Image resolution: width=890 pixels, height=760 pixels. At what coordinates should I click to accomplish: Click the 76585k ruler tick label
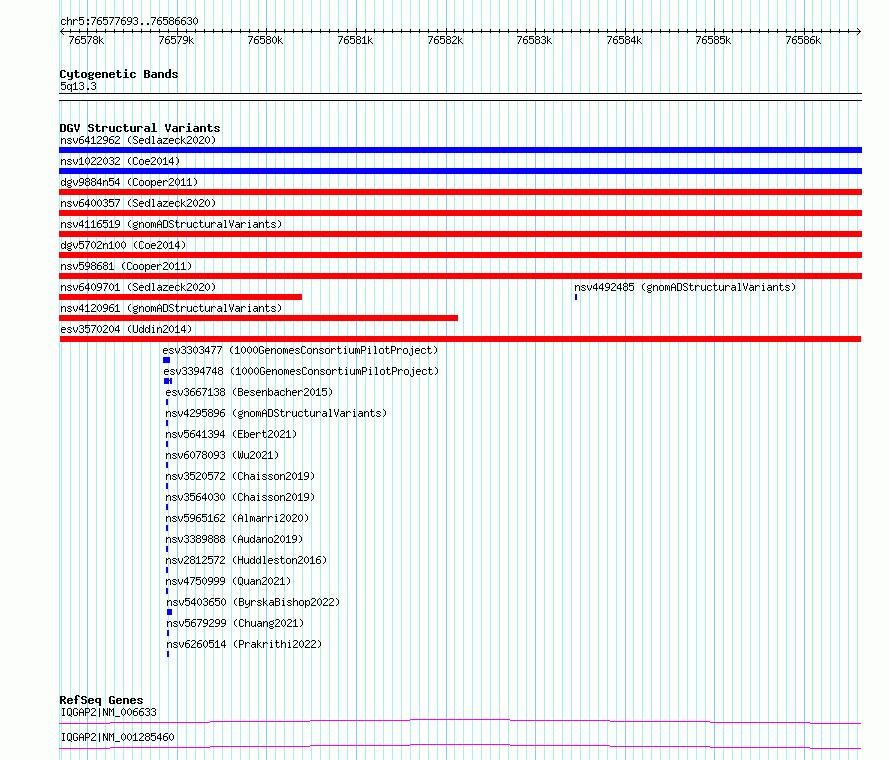tap(713, 40)
